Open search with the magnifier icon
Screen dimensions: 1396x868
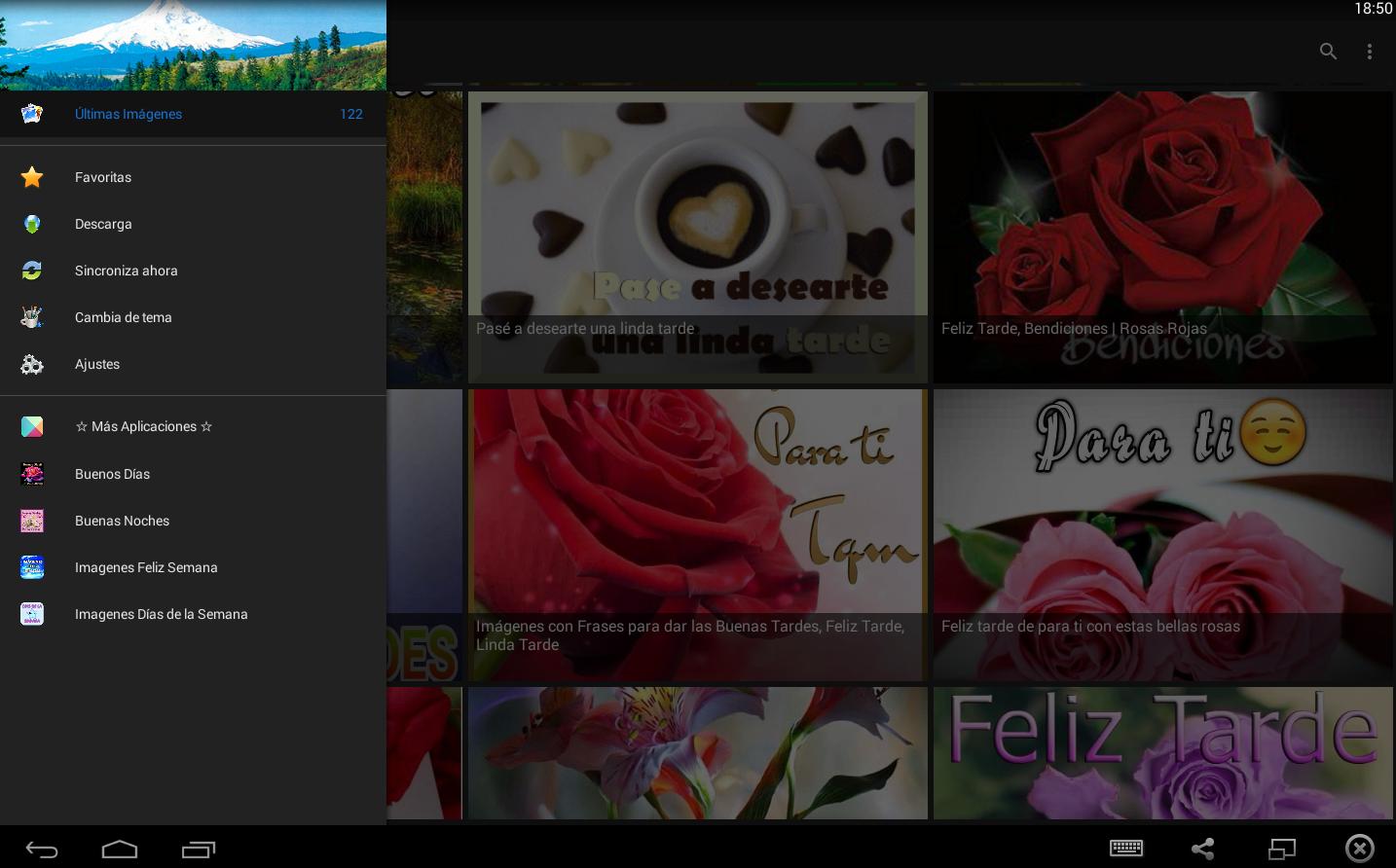pyautogui.click(x=1328, y=52)
